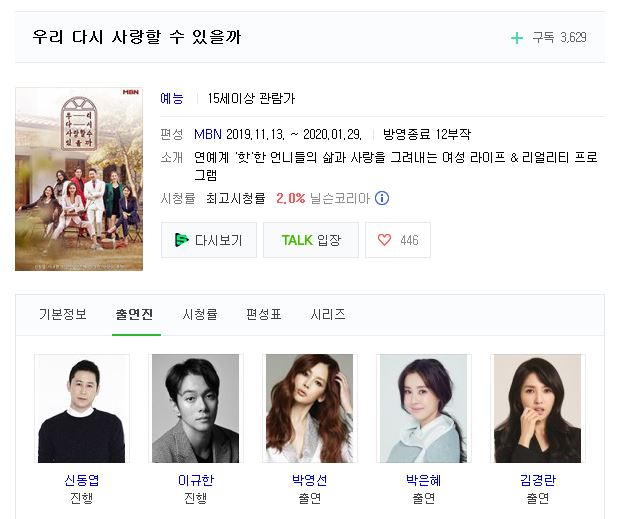Open the 박영선 name link
This screenshot has width=617, height=519.
point(309,480)
